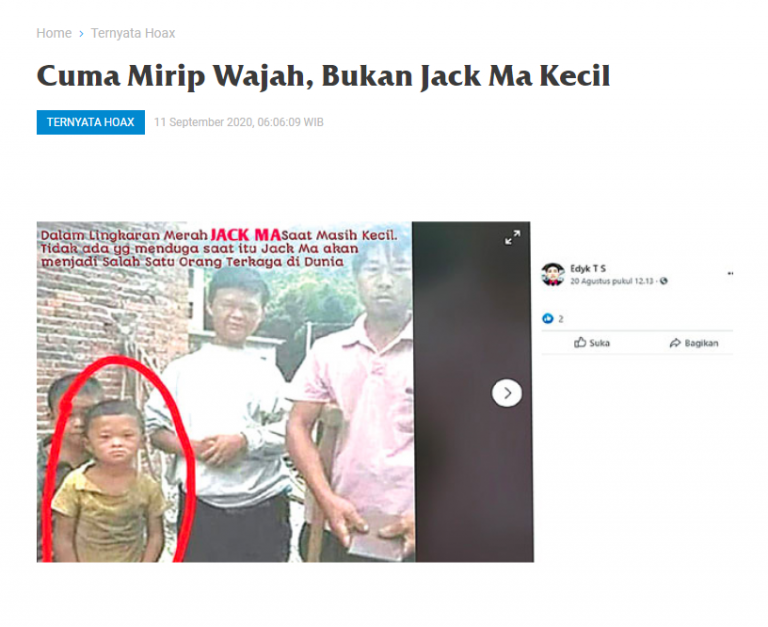The height and width of the screenshot is (627, 768).
Task: View the reaction count of 2
Action: pyautogui.click(x=561, y=319)
